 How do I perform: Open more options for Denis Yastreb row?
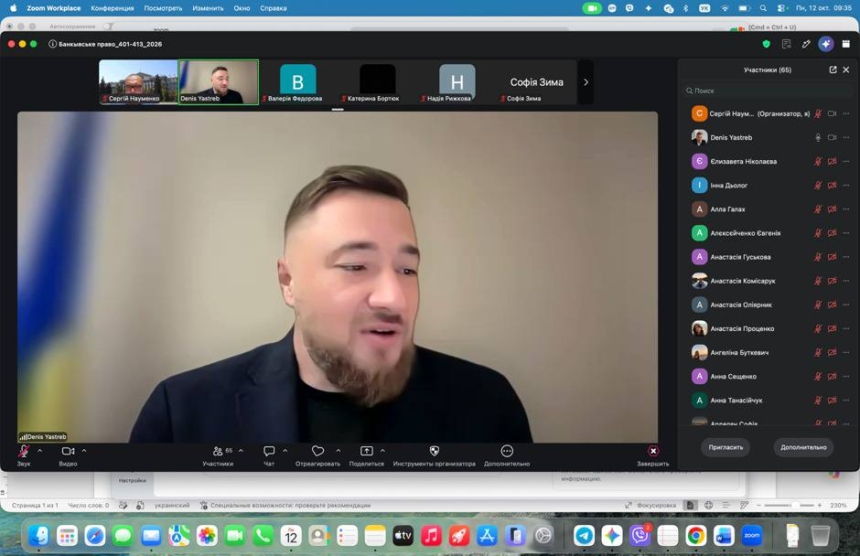pyautogui.click(x=846, y=138)
